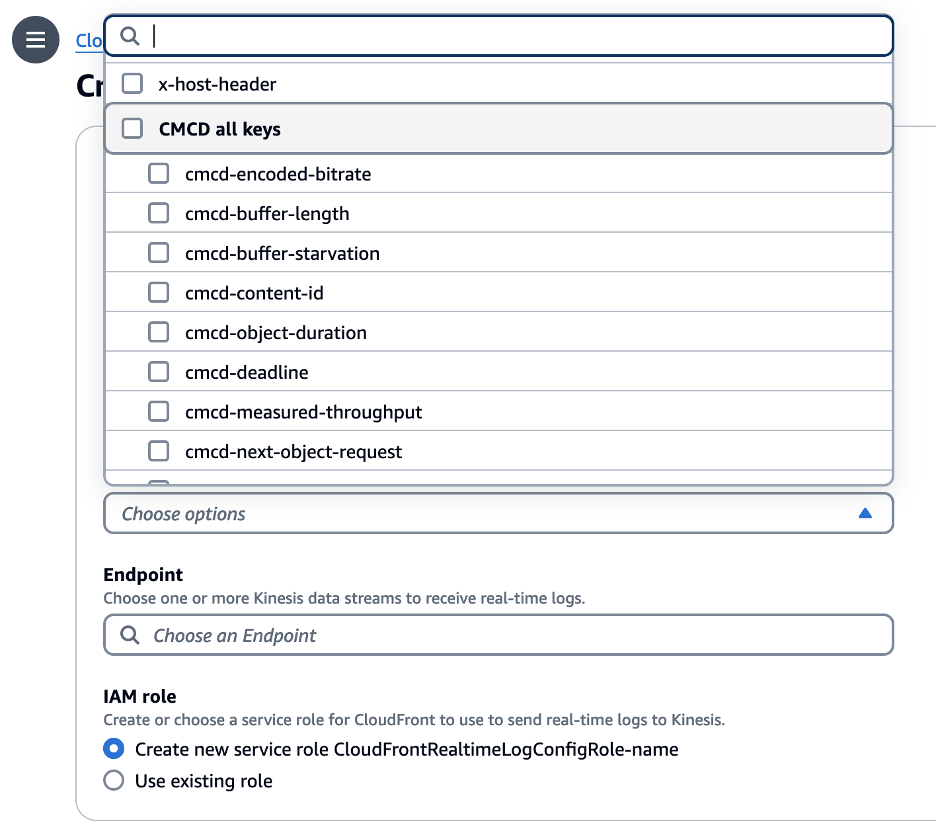Open the Choose an Endpoint selector

[498, 635]
